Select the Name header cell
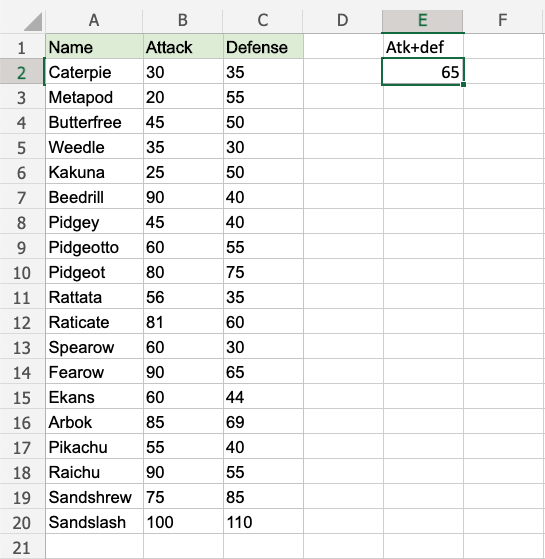 point(94,47)
